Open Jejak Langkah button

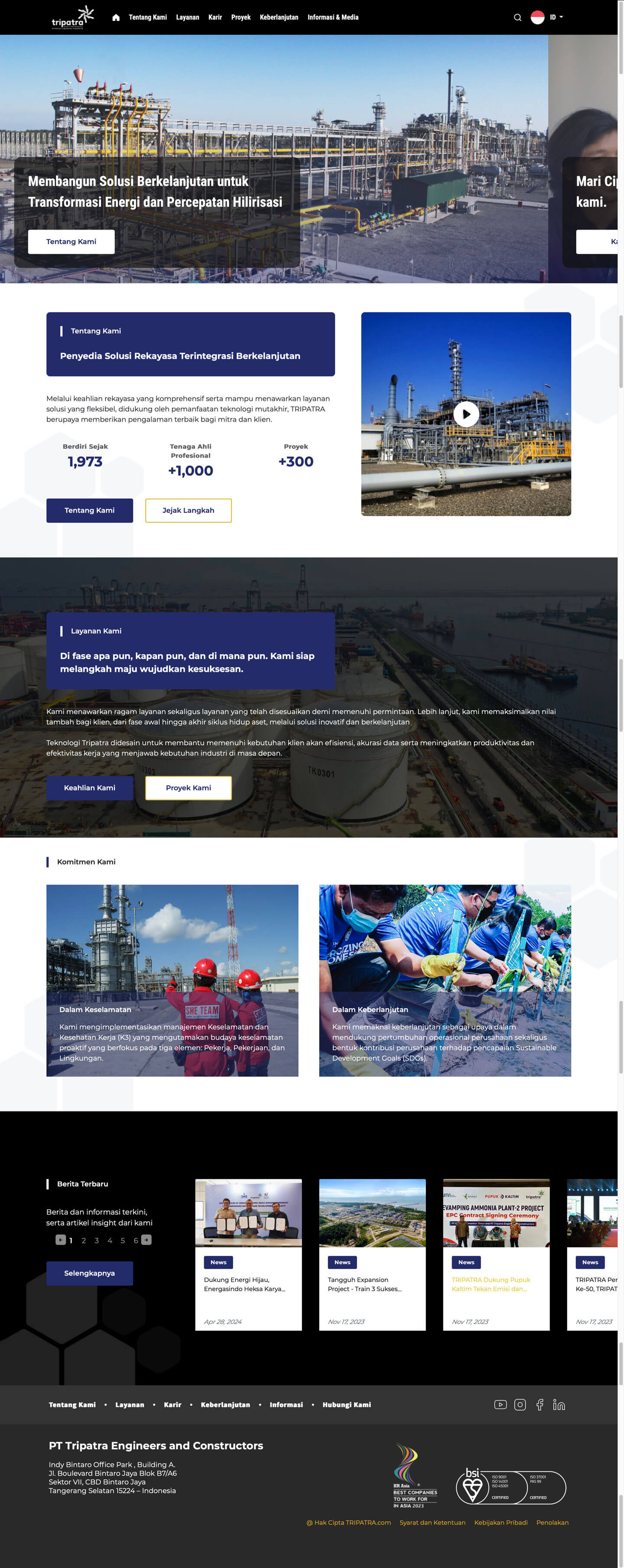coord(188,510)
